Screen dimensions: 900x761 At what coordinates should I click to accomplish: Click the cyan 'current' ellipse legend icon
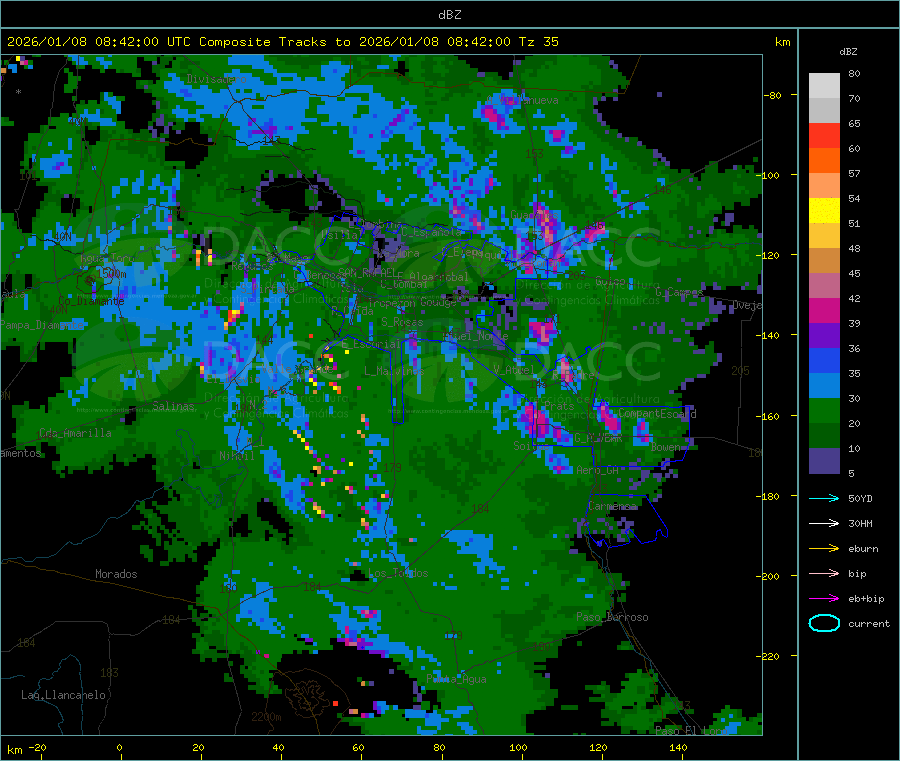pos(824,623)
